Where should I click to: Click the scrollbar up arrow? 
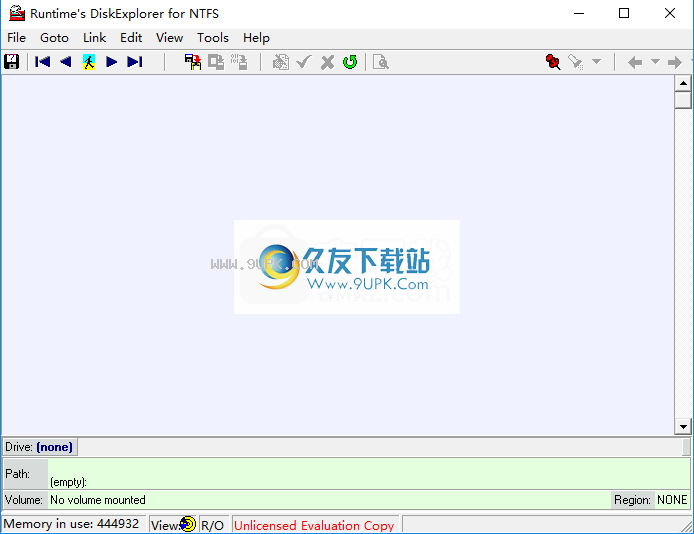pyautogui.click(x=683, y=83)
